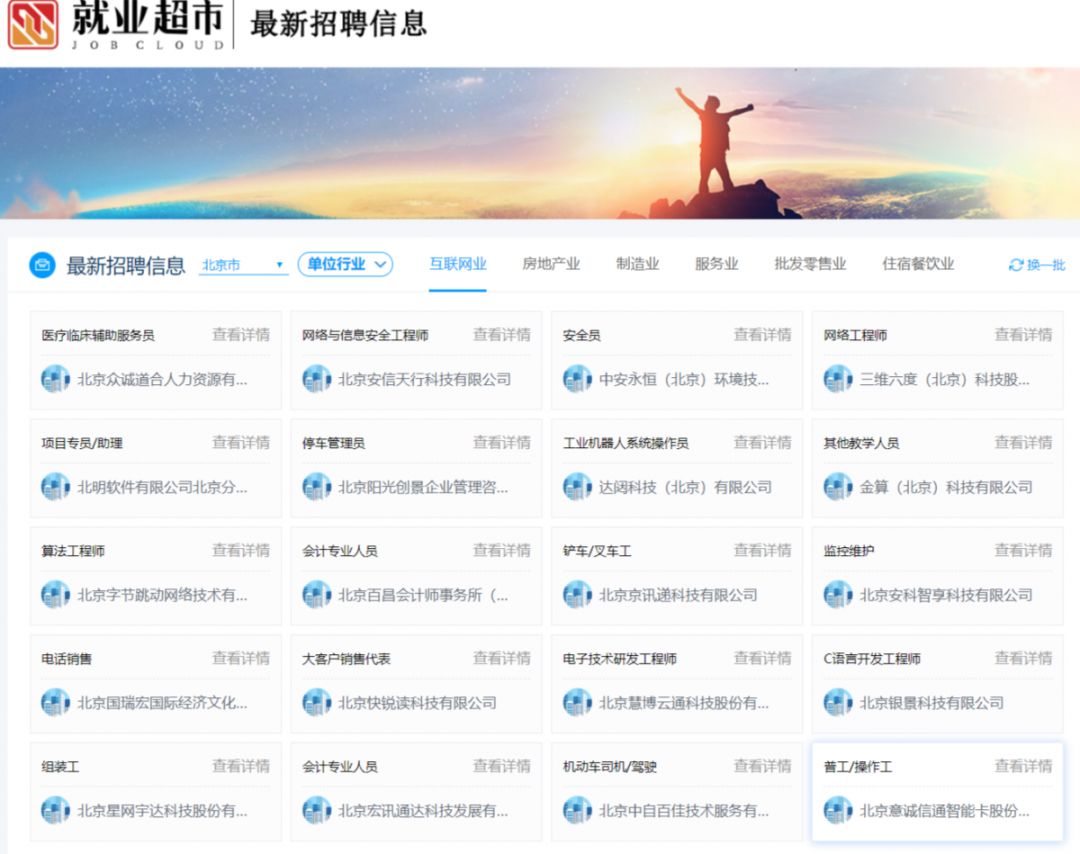Click 查看详情 for 算法工程师
The width and height of the screenshot is (1080, 854).
241,551
